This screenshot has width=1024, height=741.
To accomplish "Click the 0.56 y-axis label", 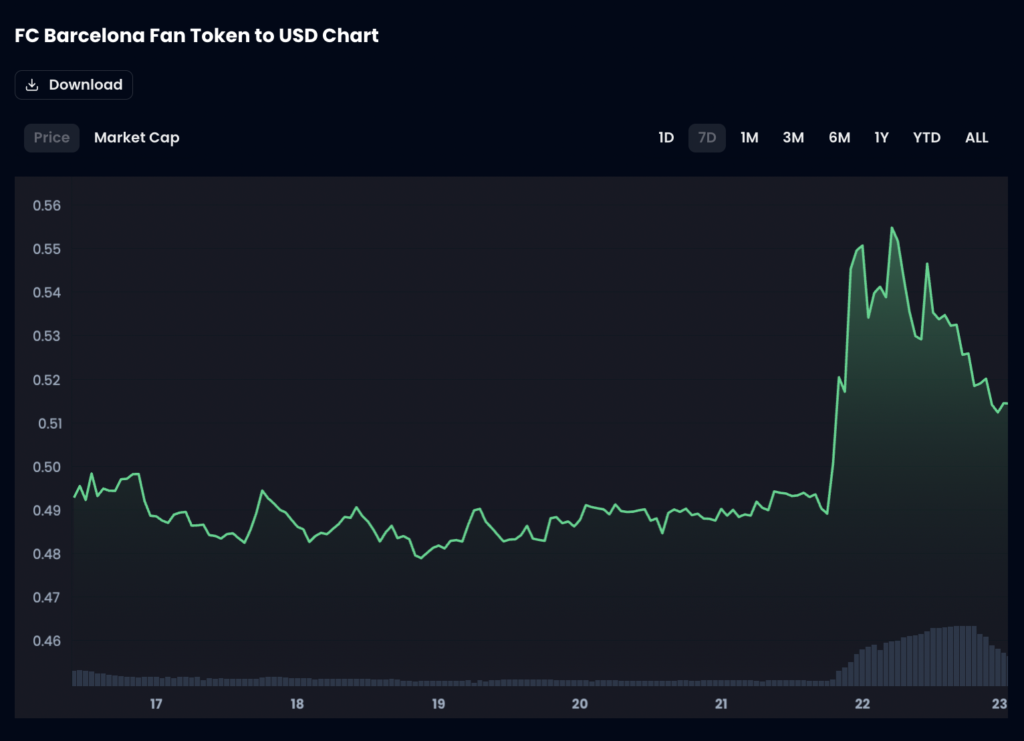I will [47, 206].
